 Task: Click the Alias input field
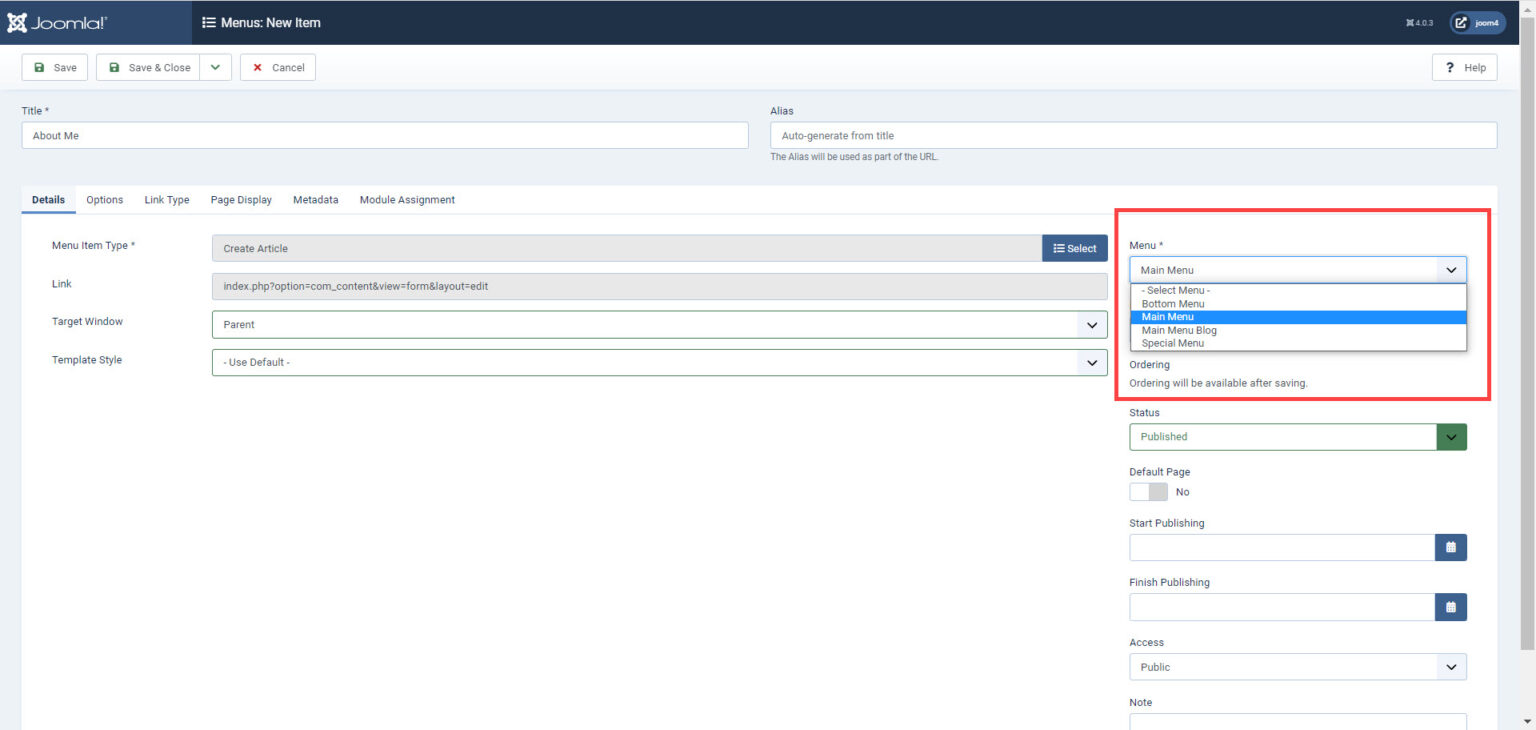tap(1133, 135)
